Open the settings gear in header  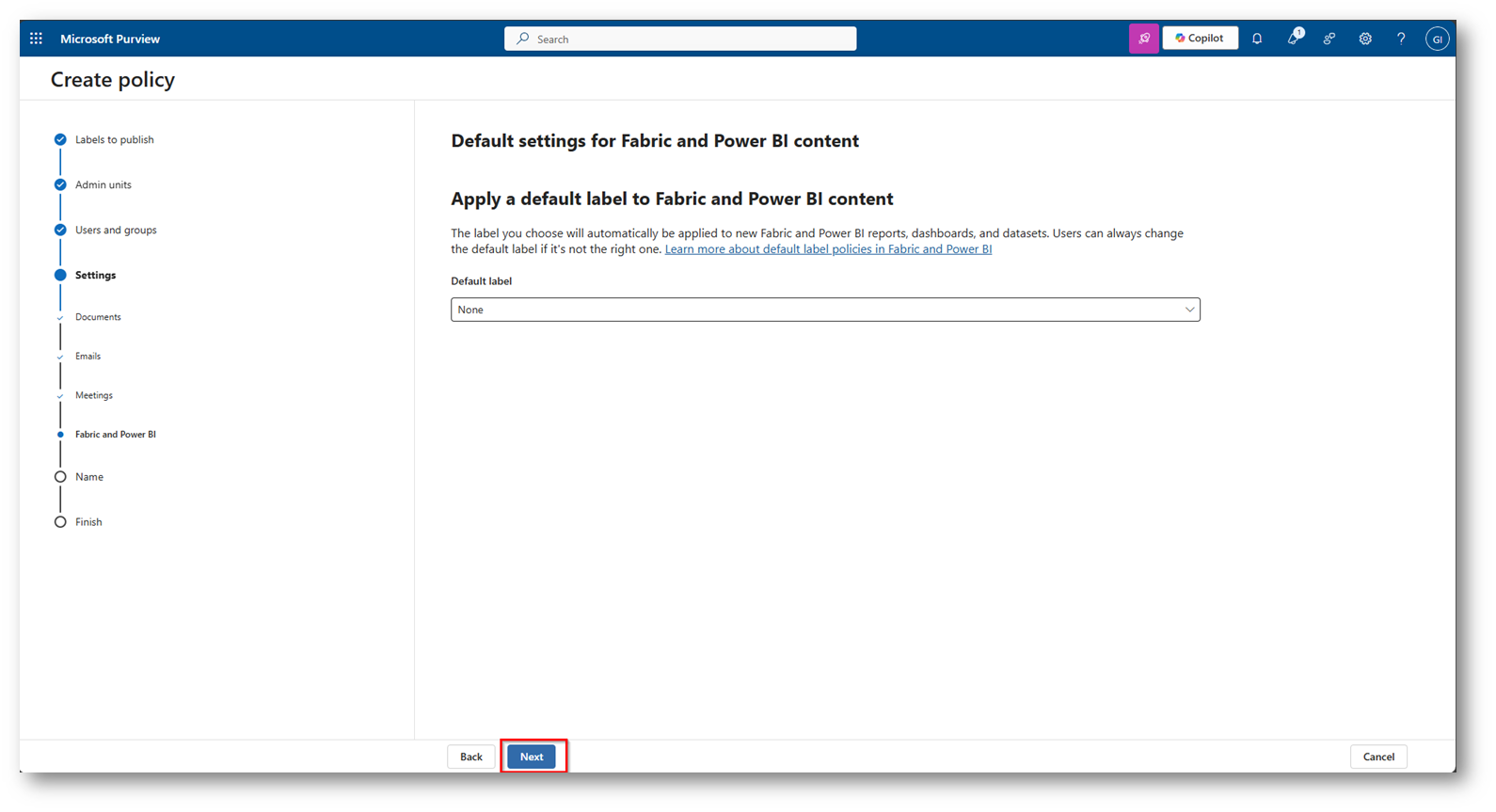1365,39
